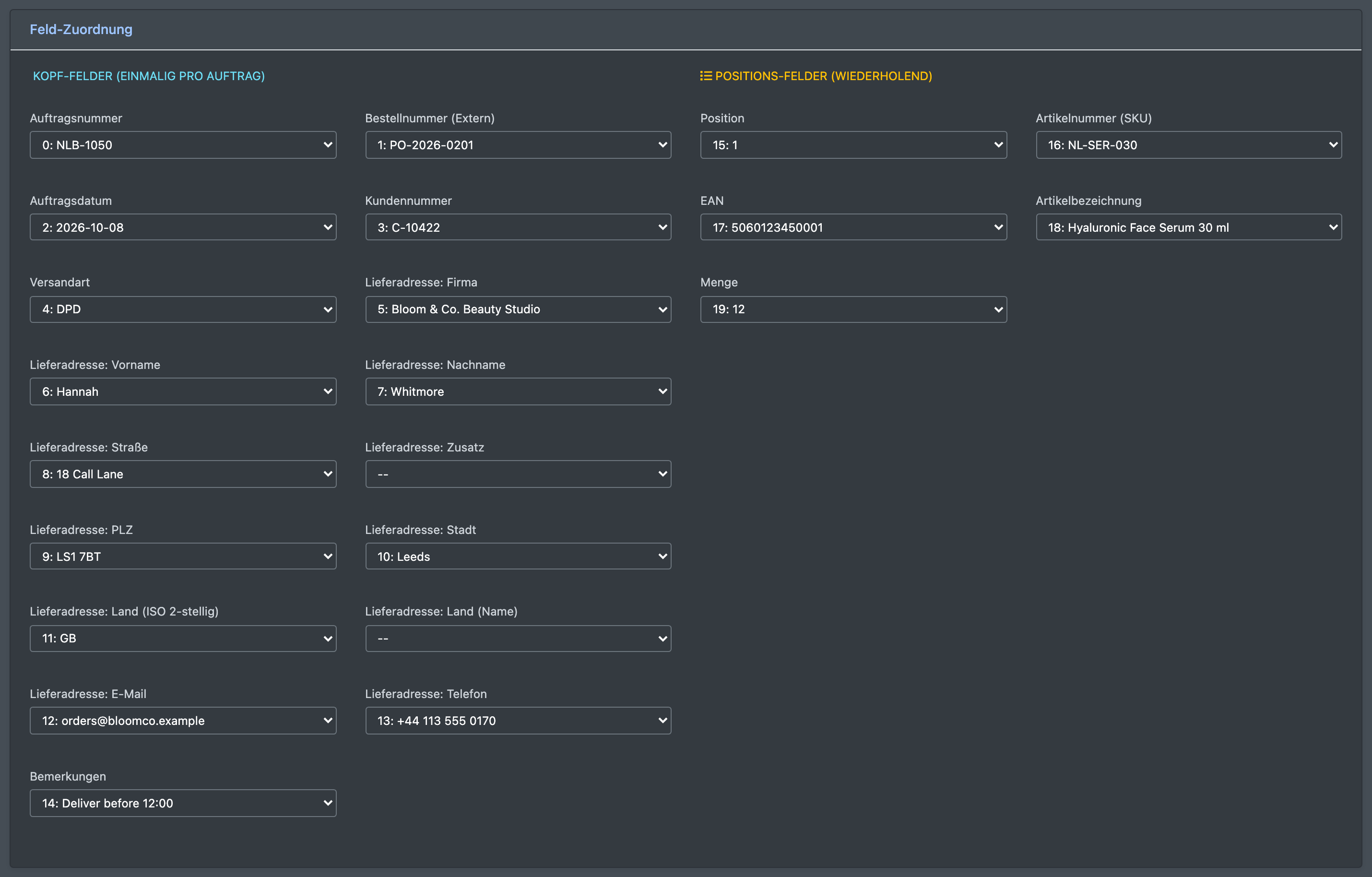Open the empty Land (Name) dropdown

coord(518,638)
